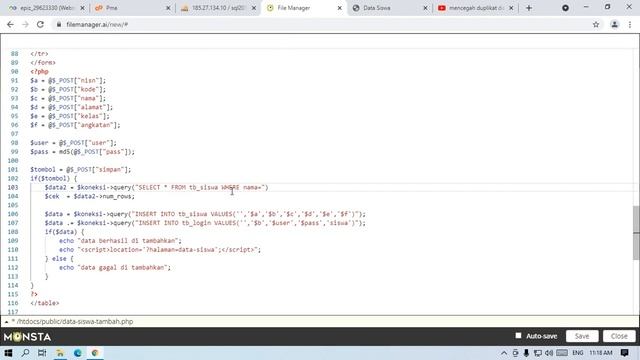Open the Chrome three-dot menu
The width and height of the screenshot is (640, 360).
(x=630, y=24)
